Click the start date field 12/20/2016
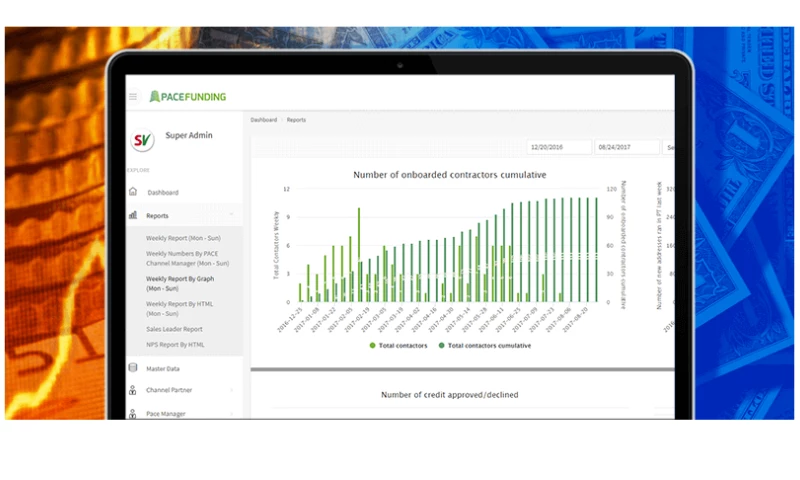Viewport: 800px width, 480px height. coord(558,147)
